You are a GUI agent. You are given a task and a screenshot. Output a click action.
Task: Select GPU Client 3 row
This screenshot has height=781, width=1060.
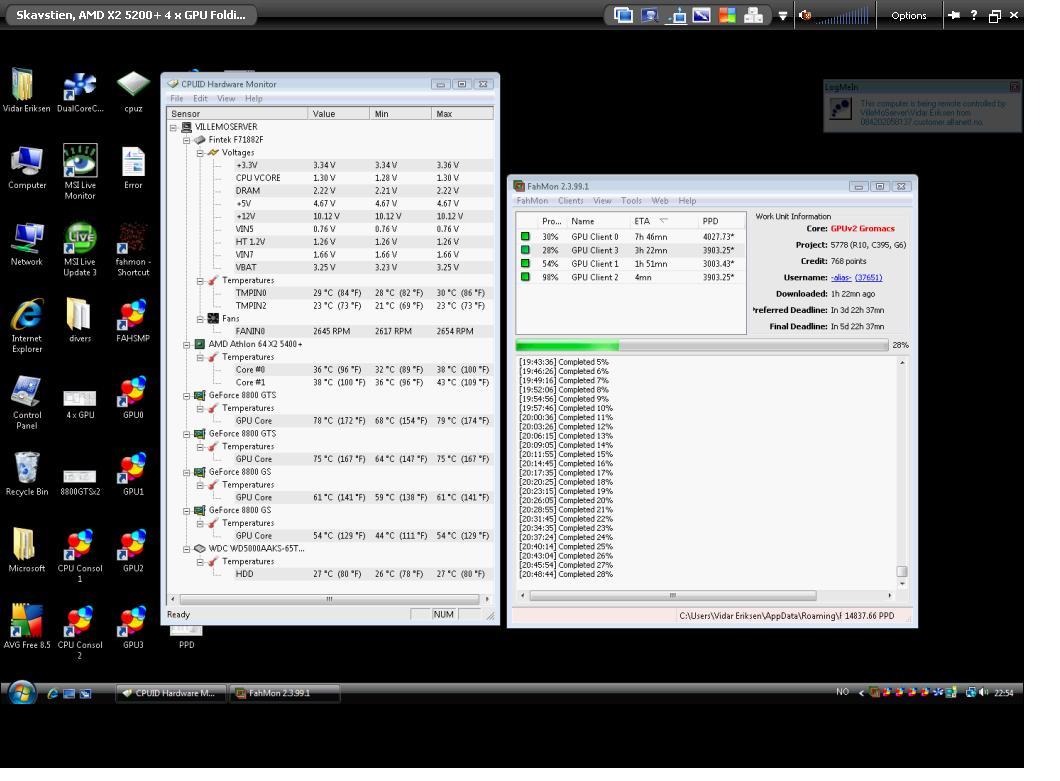click(630, 251)
